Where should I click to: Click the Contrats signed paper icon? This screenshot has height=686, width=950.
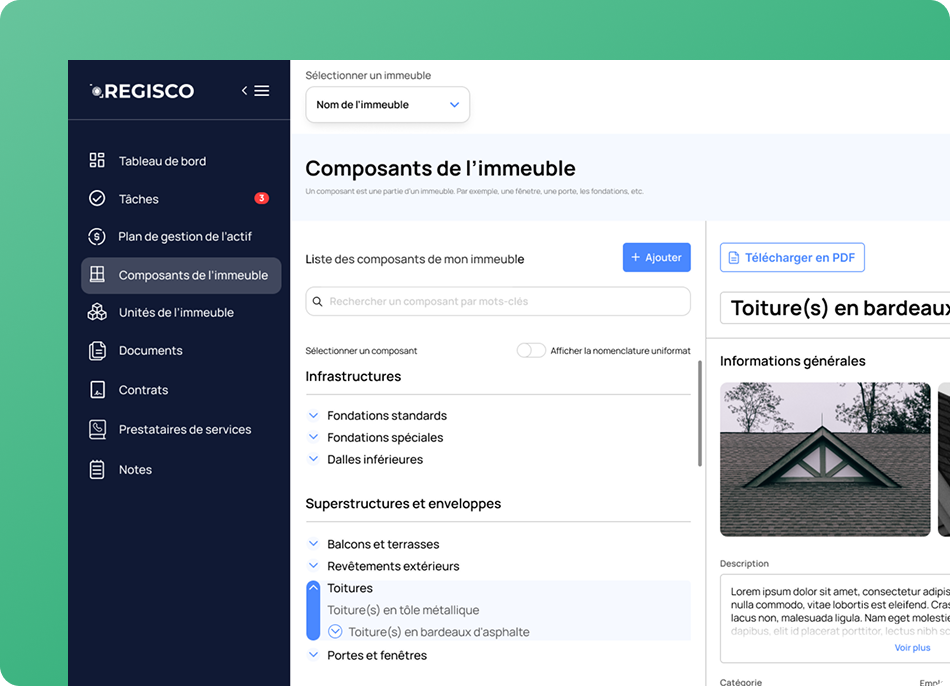pyautogui.click(x=97, y=390)
